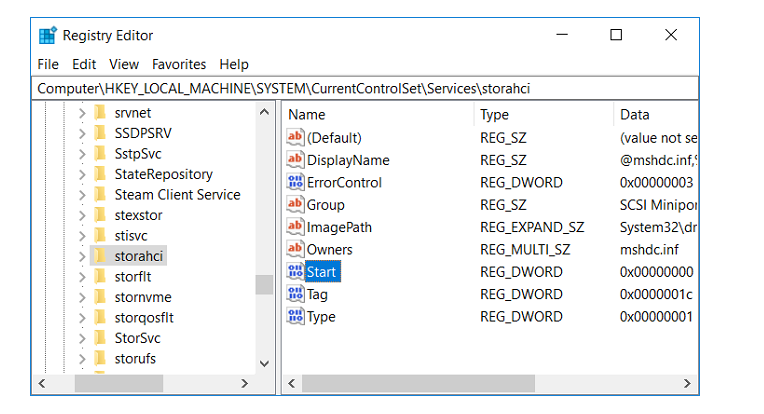Click the string value icon for ImagePath
Screen dimensions: 764x414
point(295,227)
